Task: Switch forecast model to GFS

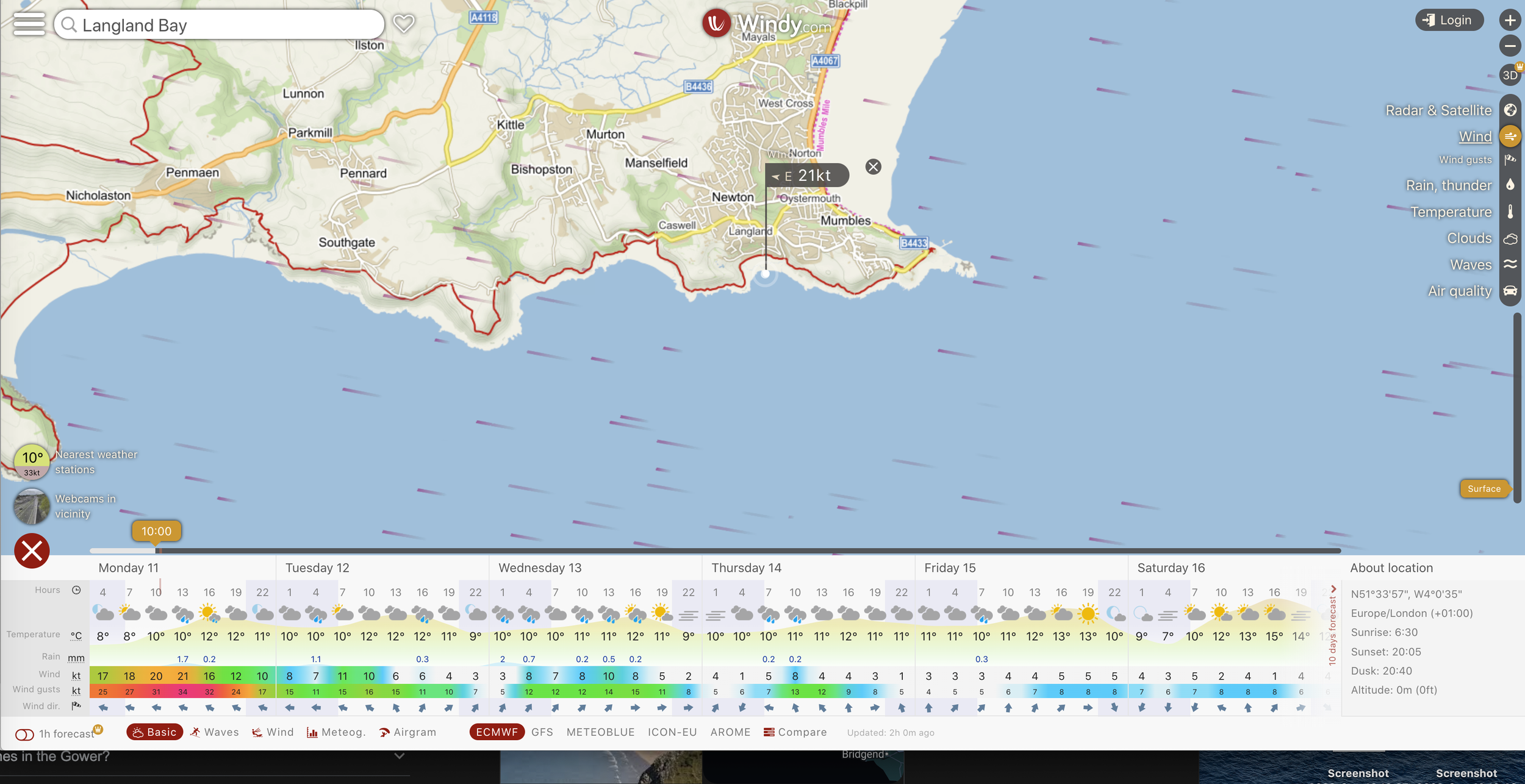Action: tap(542, 732)
